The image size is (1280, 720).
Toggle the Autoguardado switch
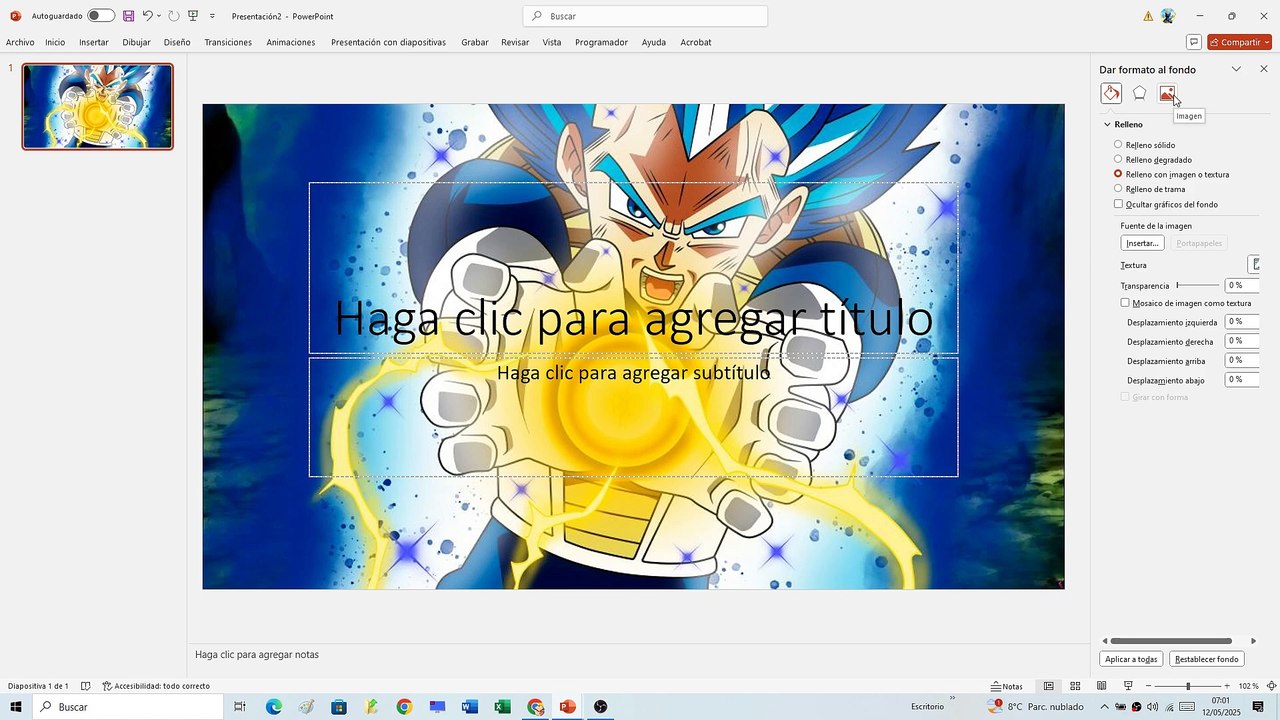(100, 16)
